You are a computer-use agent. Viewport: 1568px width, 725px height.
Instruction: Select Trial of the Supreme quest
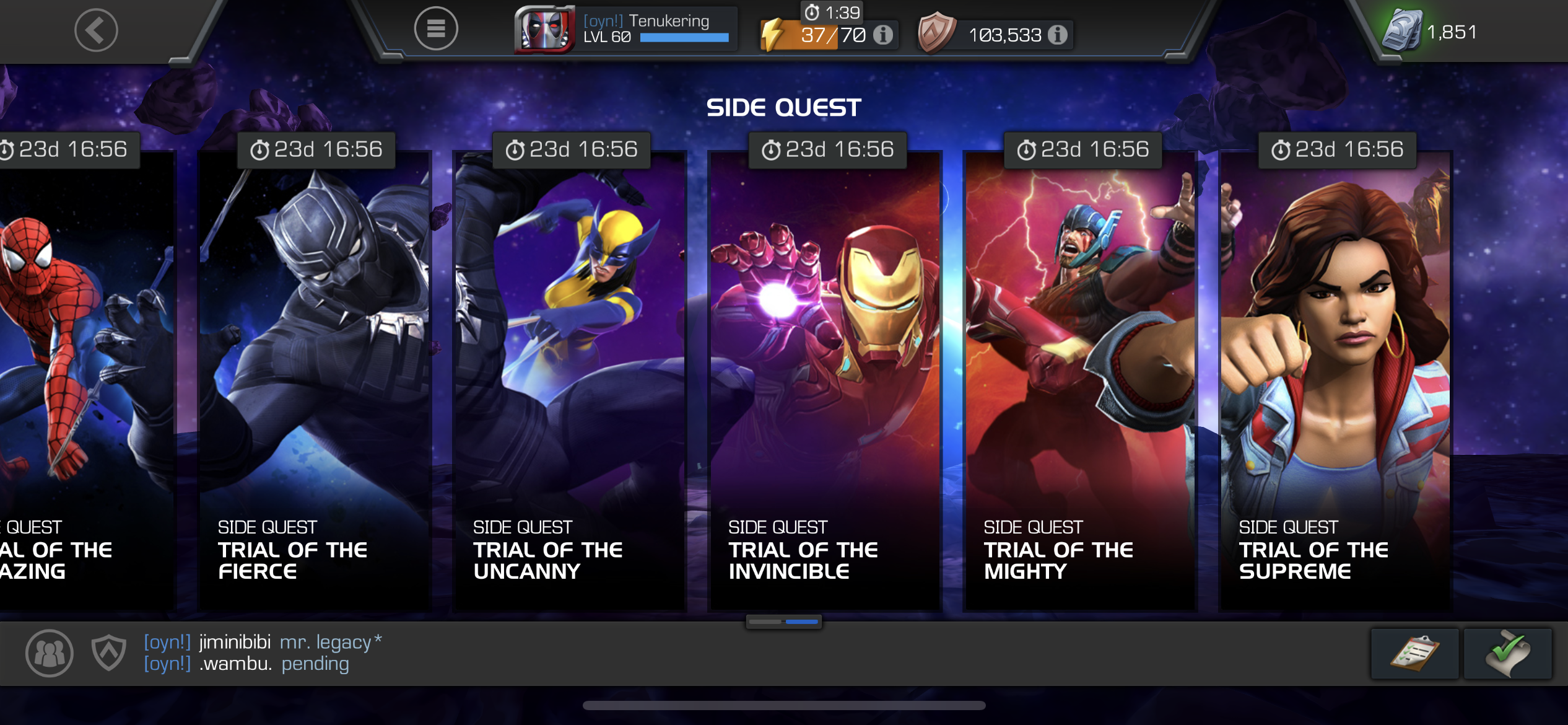click(1336, 381)
